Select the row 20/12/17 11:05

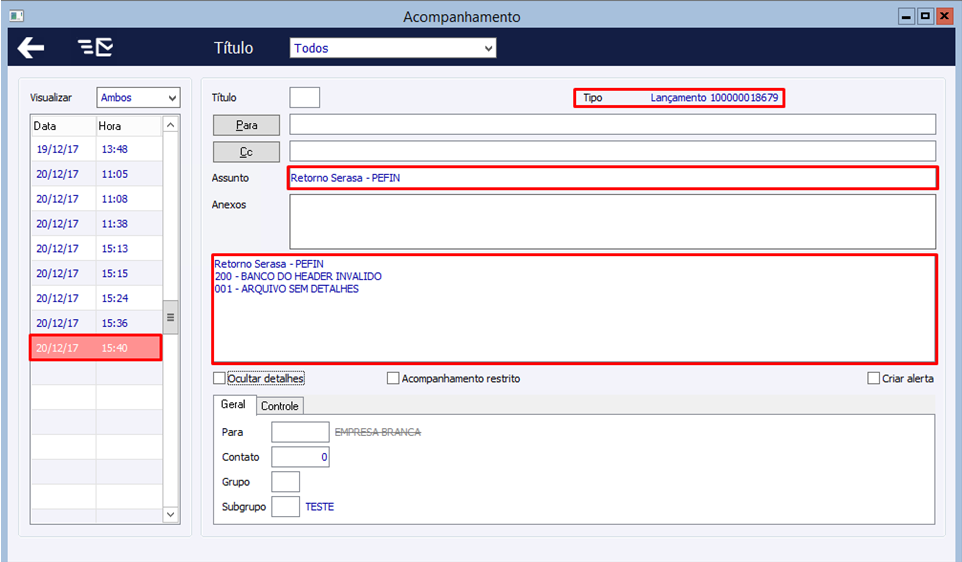tap(96, 174)
